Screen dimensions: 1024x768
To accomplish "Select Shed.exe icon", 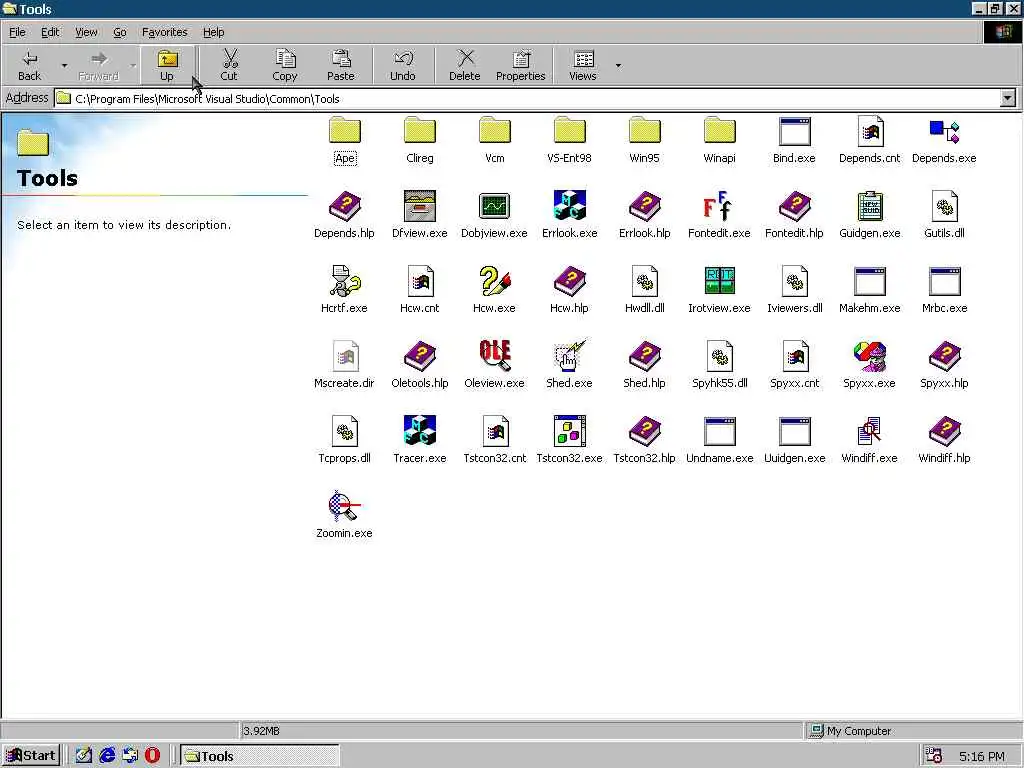I will click(x=569, y=356).
